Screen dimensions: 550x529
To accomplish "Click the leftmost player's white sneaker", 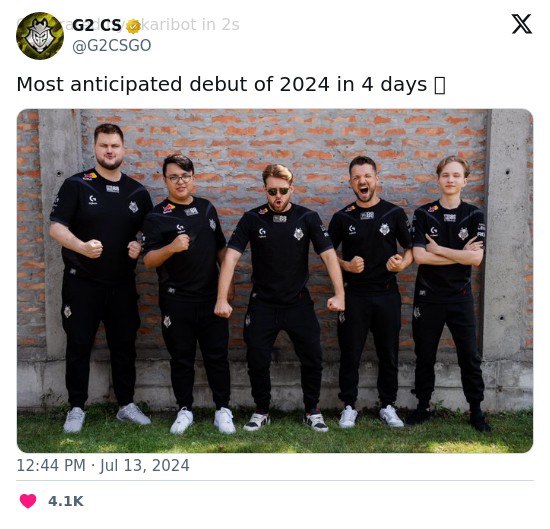I will pyautogui.click(x=74, y=420).
